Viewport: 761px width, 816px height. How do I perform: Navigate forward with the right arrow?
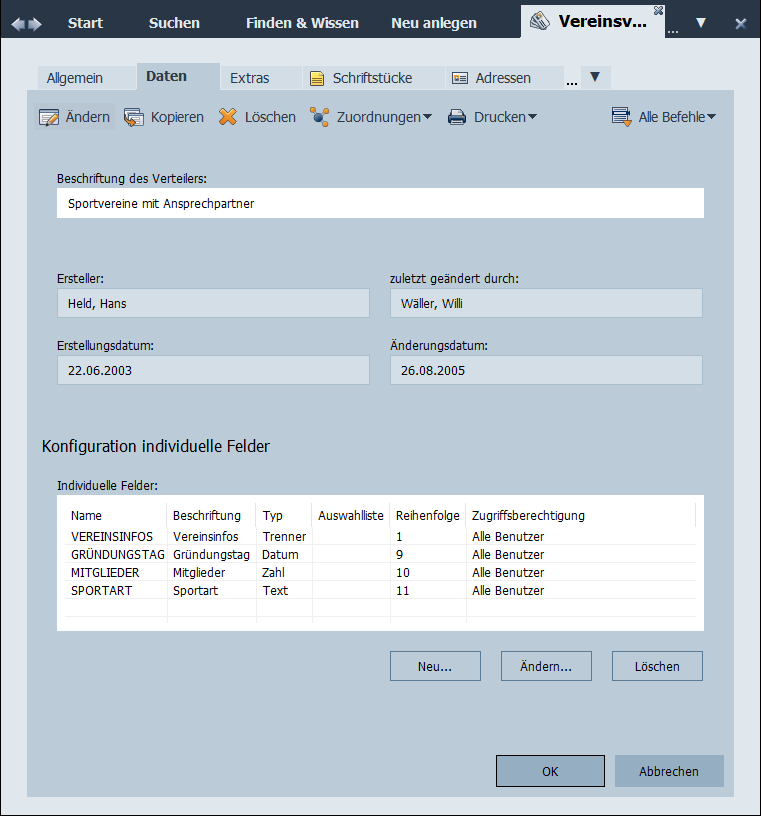(36, 23)
